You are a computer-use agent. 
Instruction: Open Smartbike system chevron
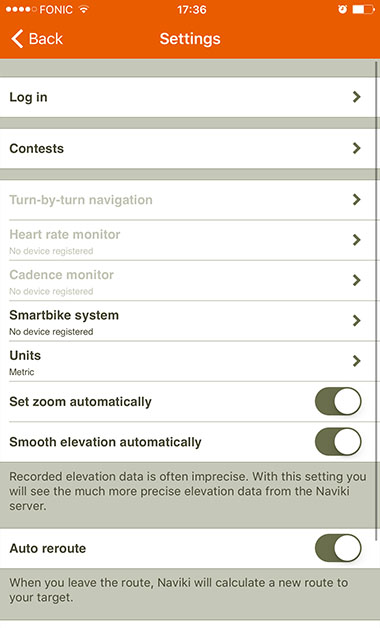pos(356,320)
